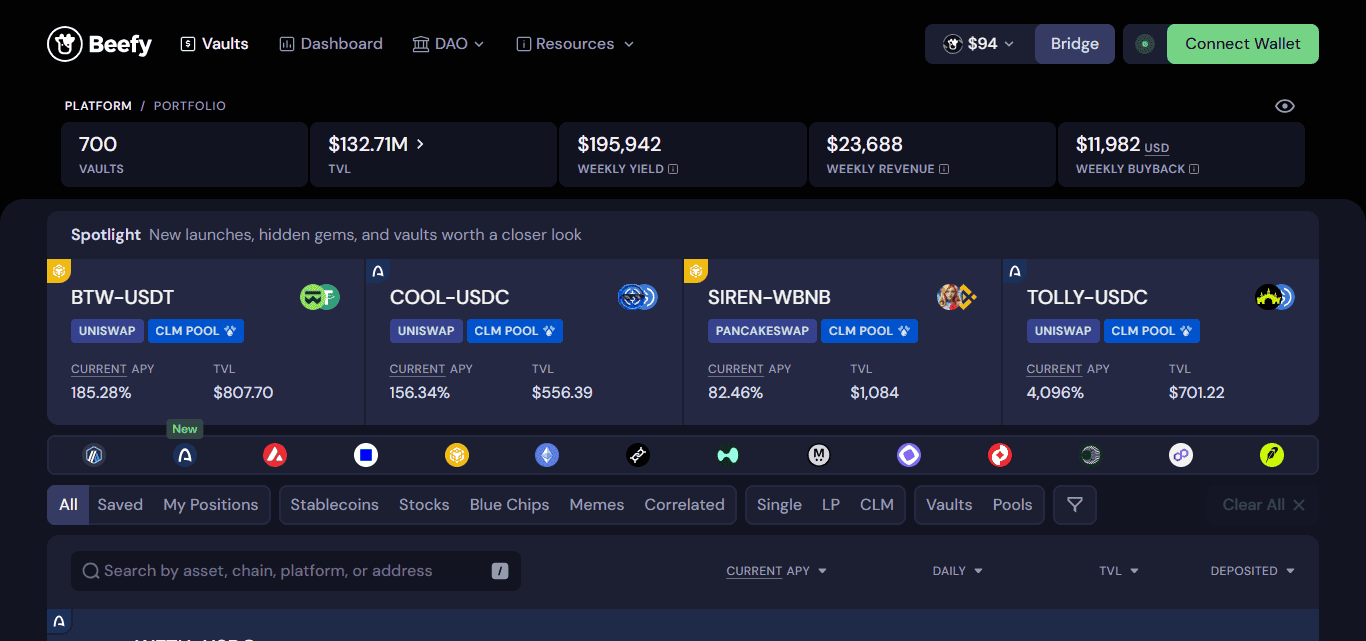Switch to the Platform tab

(98, 106)
